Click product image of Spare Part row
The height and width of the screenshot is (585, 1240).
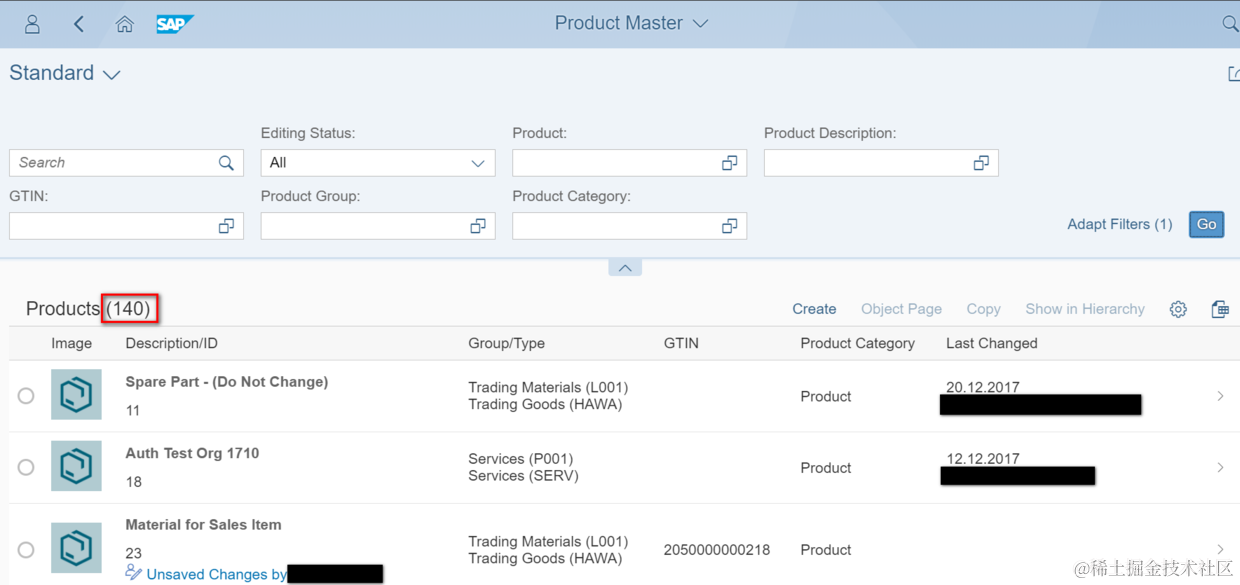pos(76,395)
